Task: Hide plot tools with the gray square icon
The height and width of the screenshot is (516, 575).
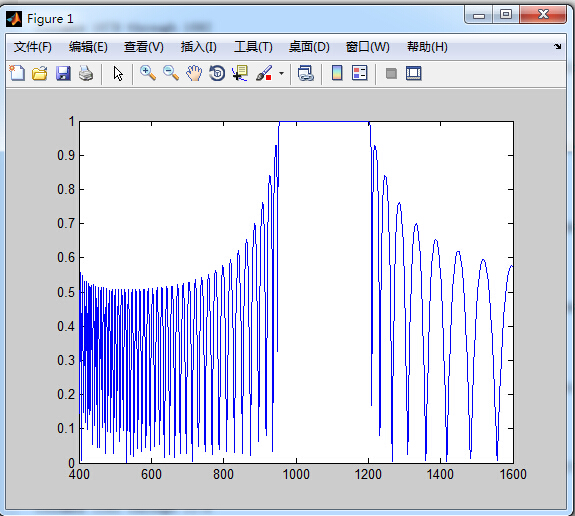Action: click(x=391, y=73)
